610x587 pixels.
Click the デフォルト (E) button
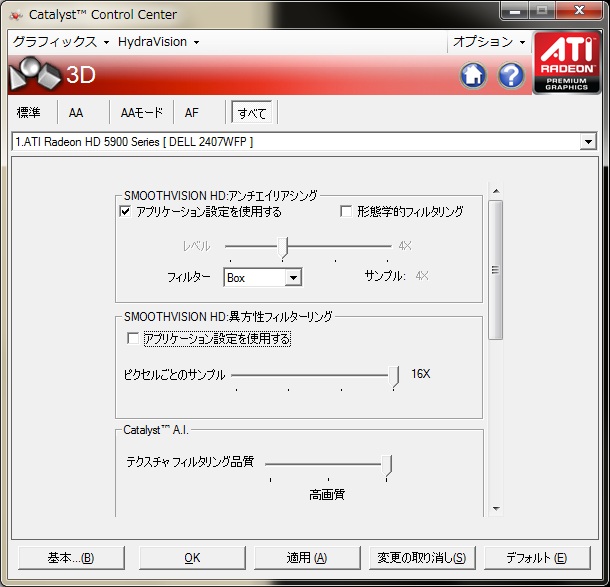(x=537, y=558)
